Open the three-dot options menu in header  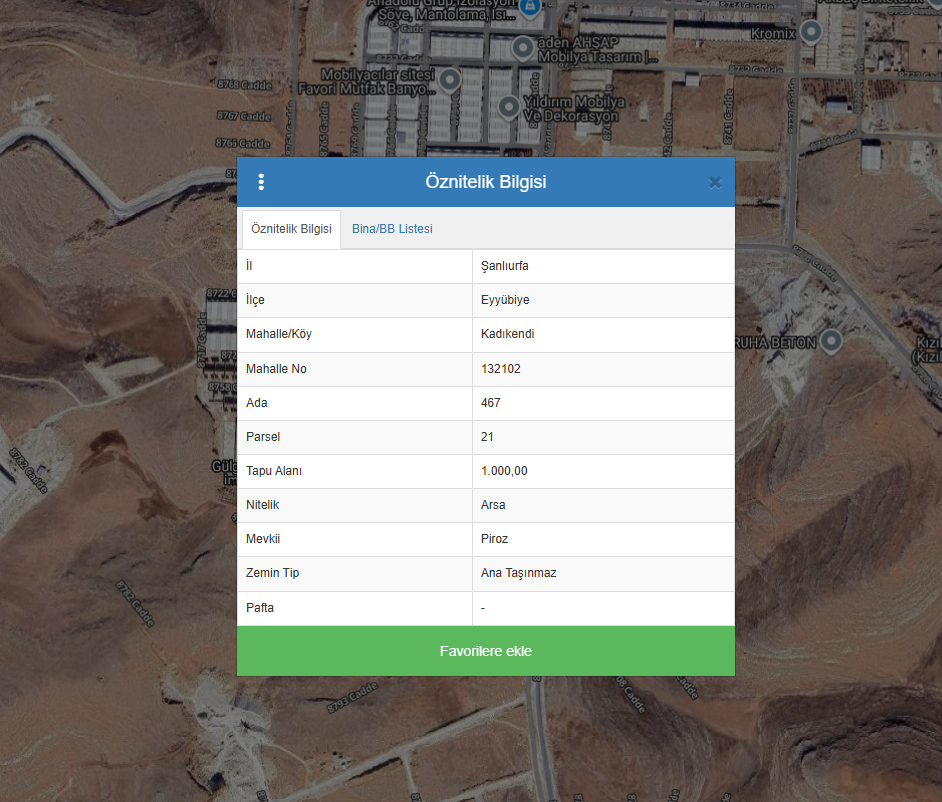pyautogui.click(x=261, y=182)
